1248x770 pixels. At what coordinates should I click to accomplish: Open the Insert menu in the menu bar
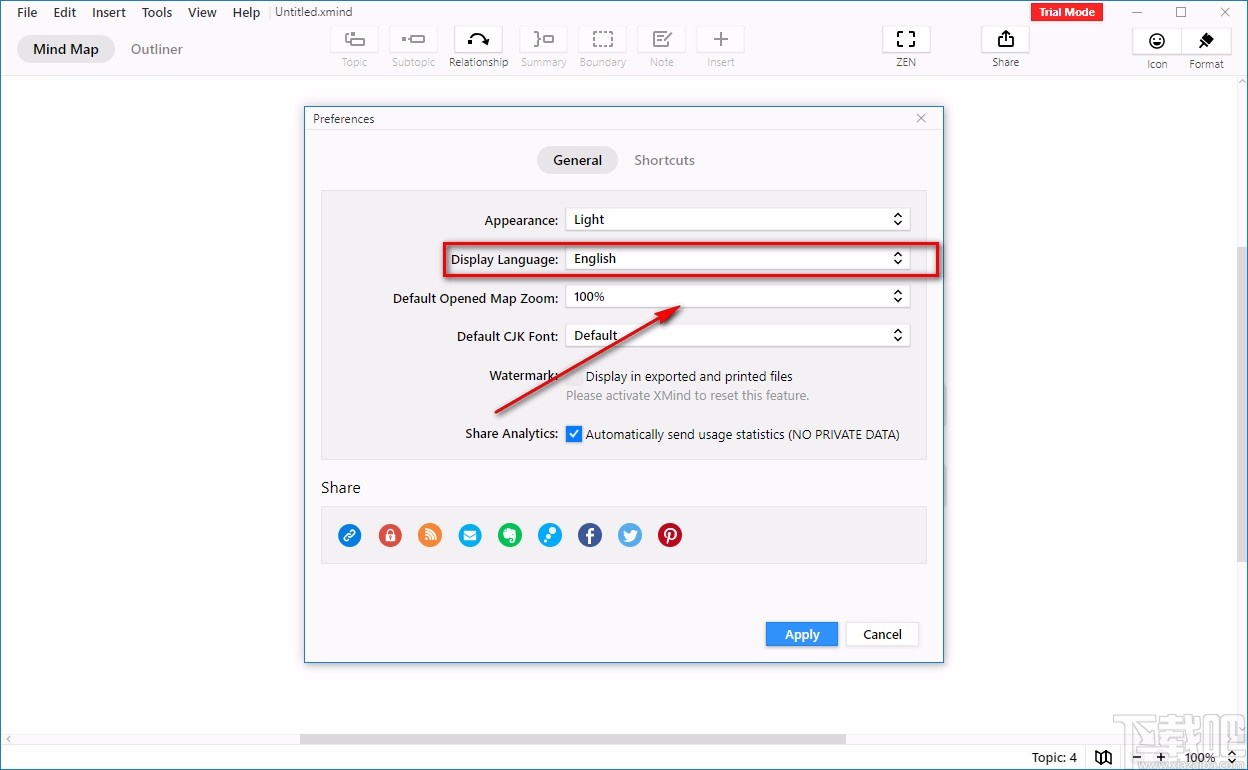click(x=109, y=12)
